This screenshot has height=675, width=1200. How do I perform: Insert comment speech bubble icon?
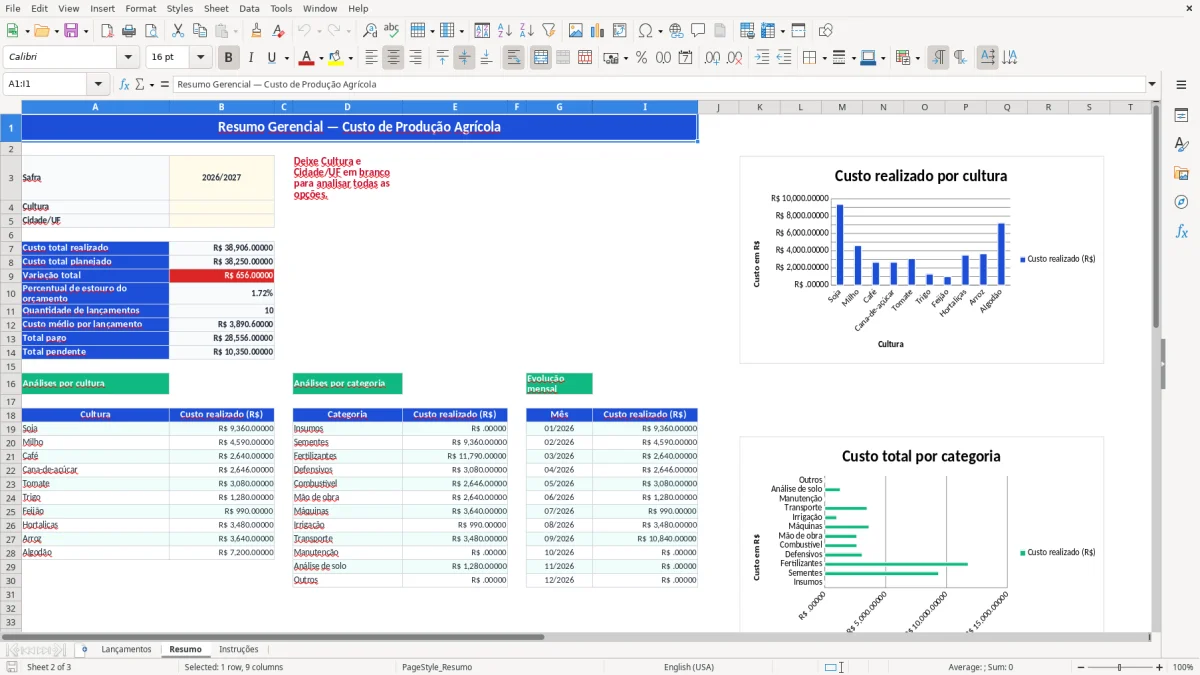(x=698, y=31)
